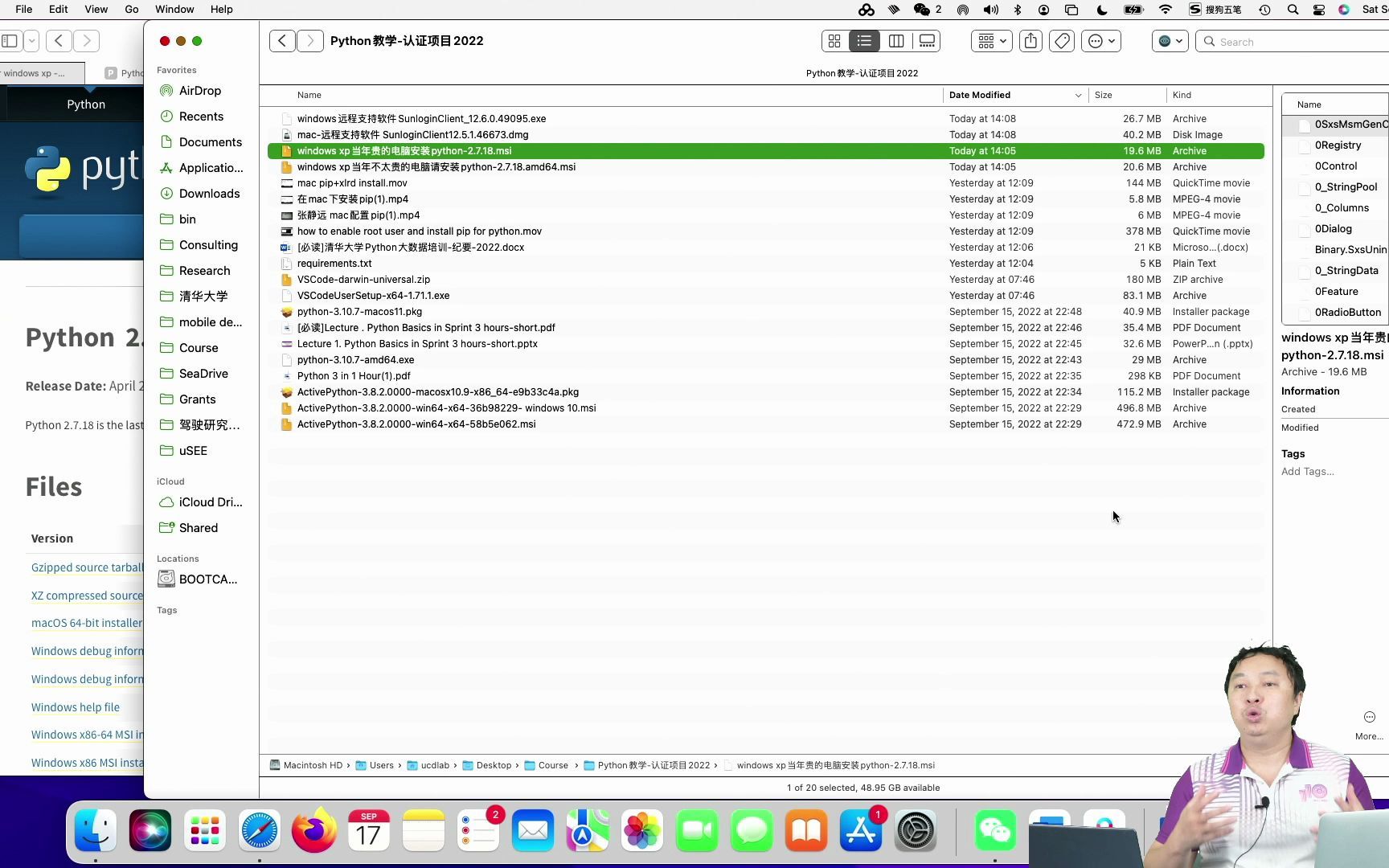This screenshot has width=1389, height=868.
Task: Click the volume icon in menu bar
Action: click(991, 10)
